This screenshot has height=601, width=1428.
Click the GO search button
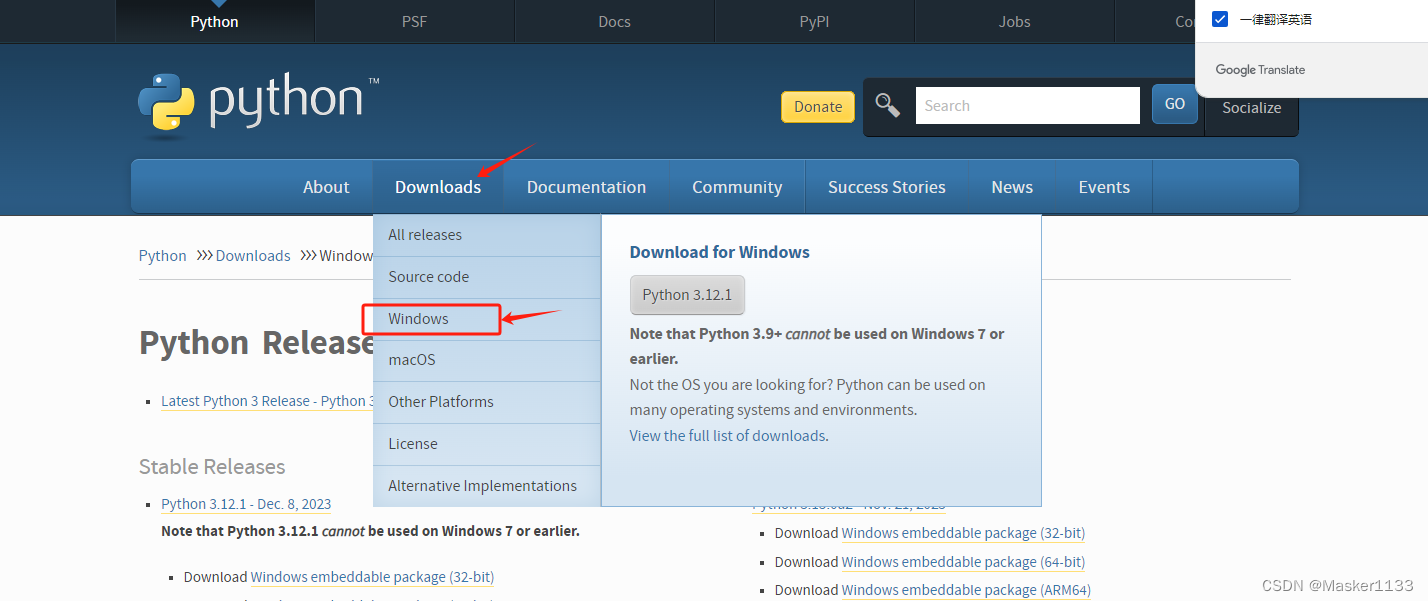(1175, 104)
